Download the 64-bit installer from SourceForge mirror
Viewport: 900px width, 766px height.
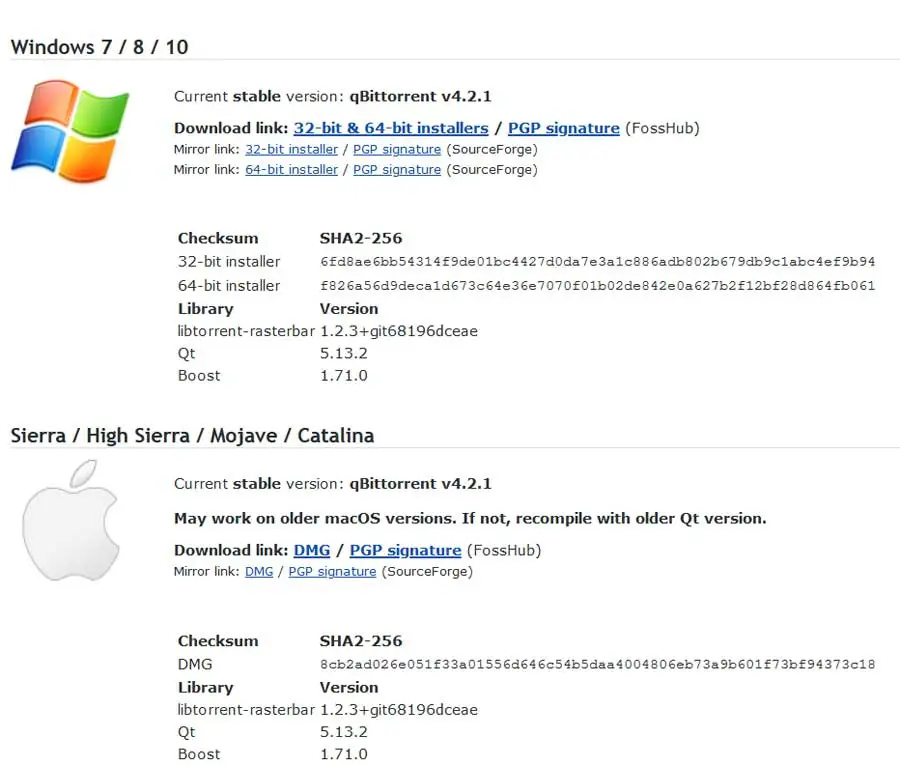[x=291, y=170]
